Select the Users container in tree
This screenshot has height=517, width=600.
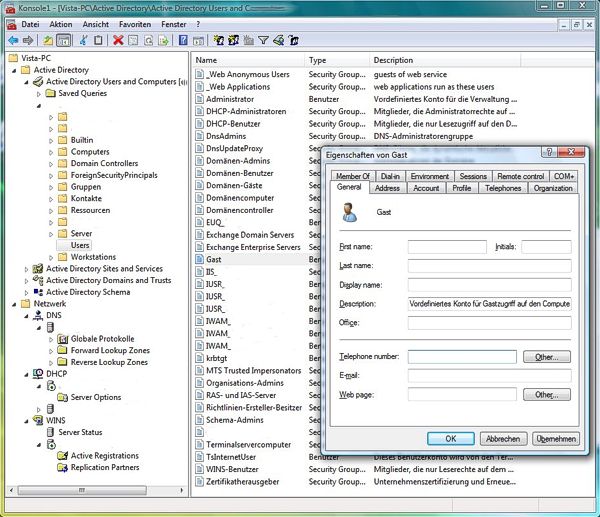tap(80, 245)
